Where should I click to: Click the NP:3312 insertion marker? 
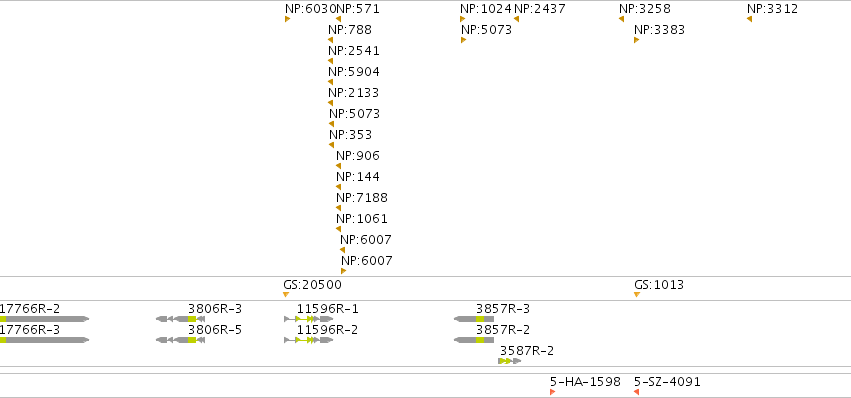pos(750,19)
